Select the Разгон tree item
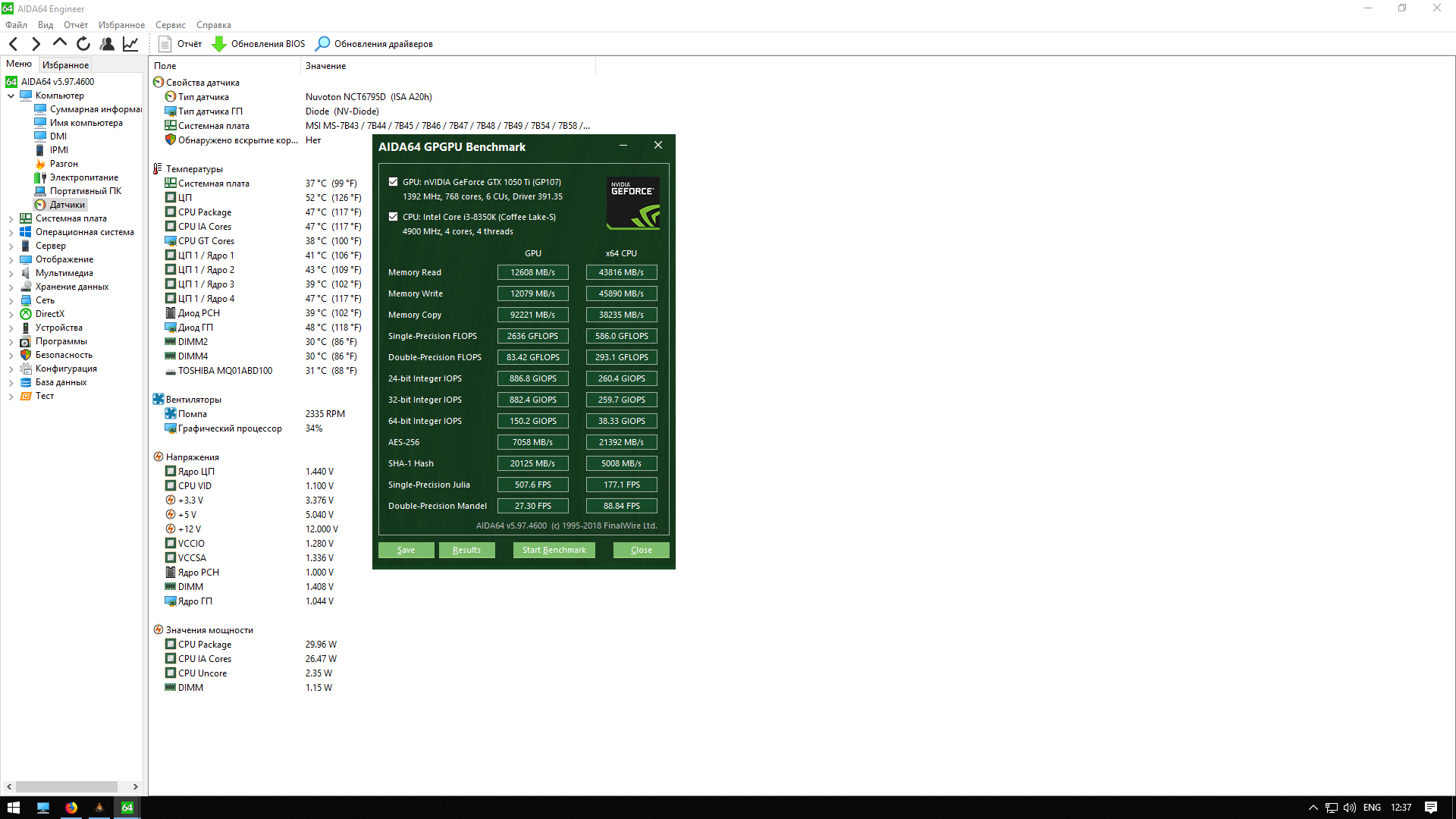 [x=64, y=164]
